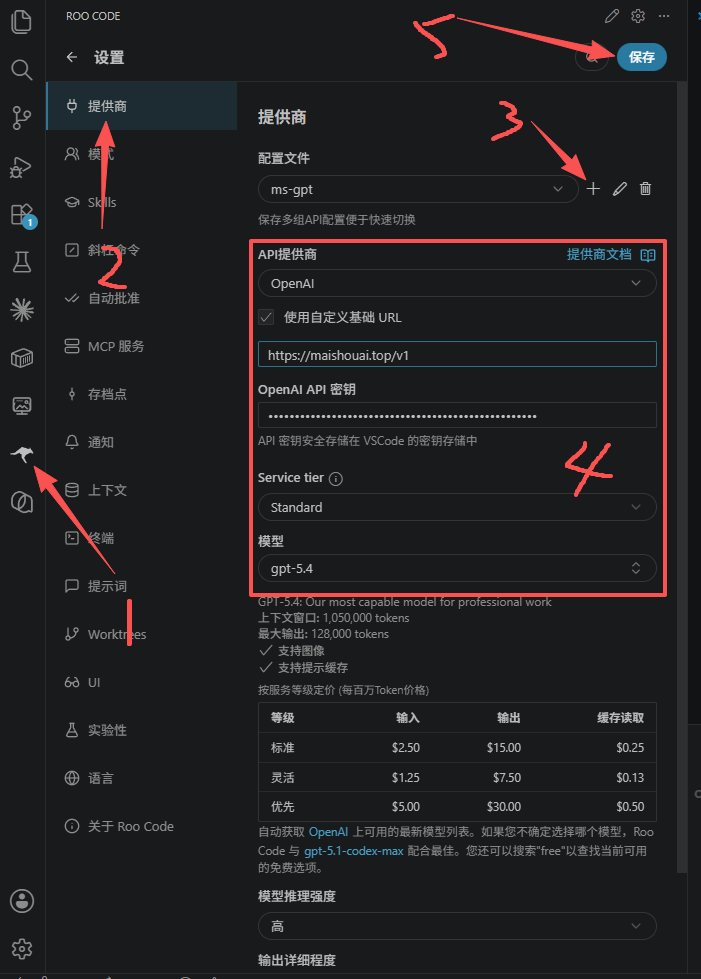The height and width of the screenshot is (979, 701).
Task: Open the starburst icon view in activity bar
Action: 22,310
